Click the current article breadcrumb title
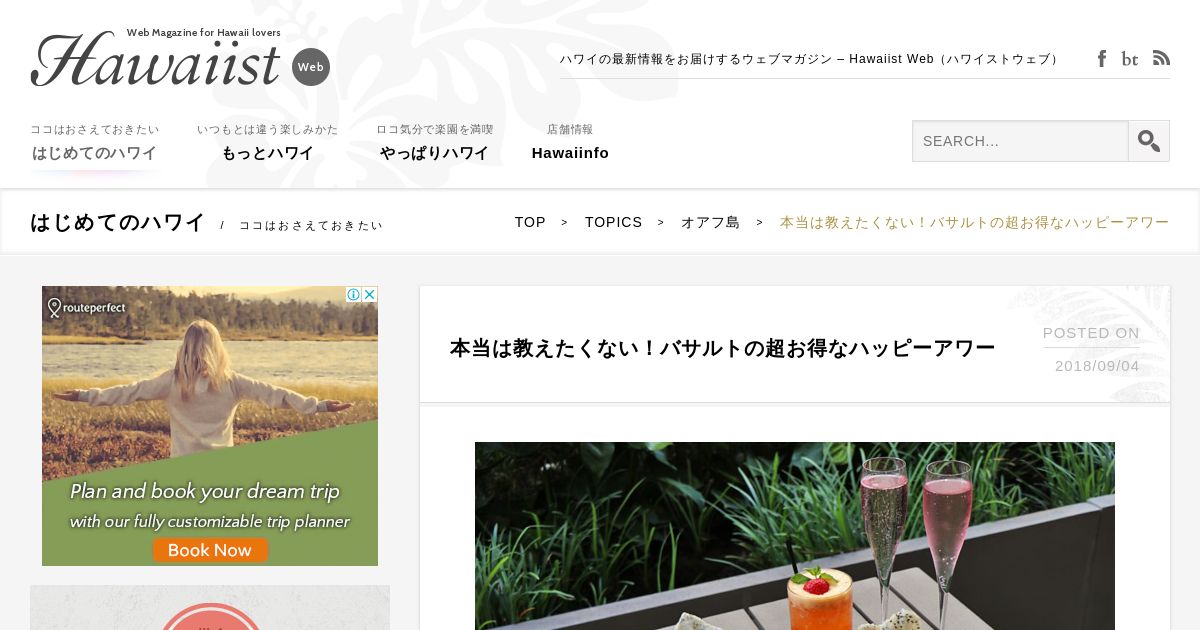Viewport: 1200px width, 630px height. click(974, 222)
